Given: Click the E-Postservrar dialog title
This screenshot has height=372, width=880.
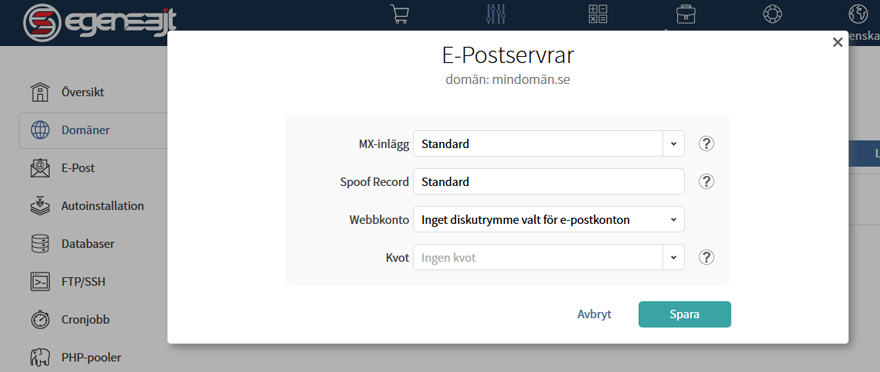Looking at the screenshot, I should pos(508,56).
